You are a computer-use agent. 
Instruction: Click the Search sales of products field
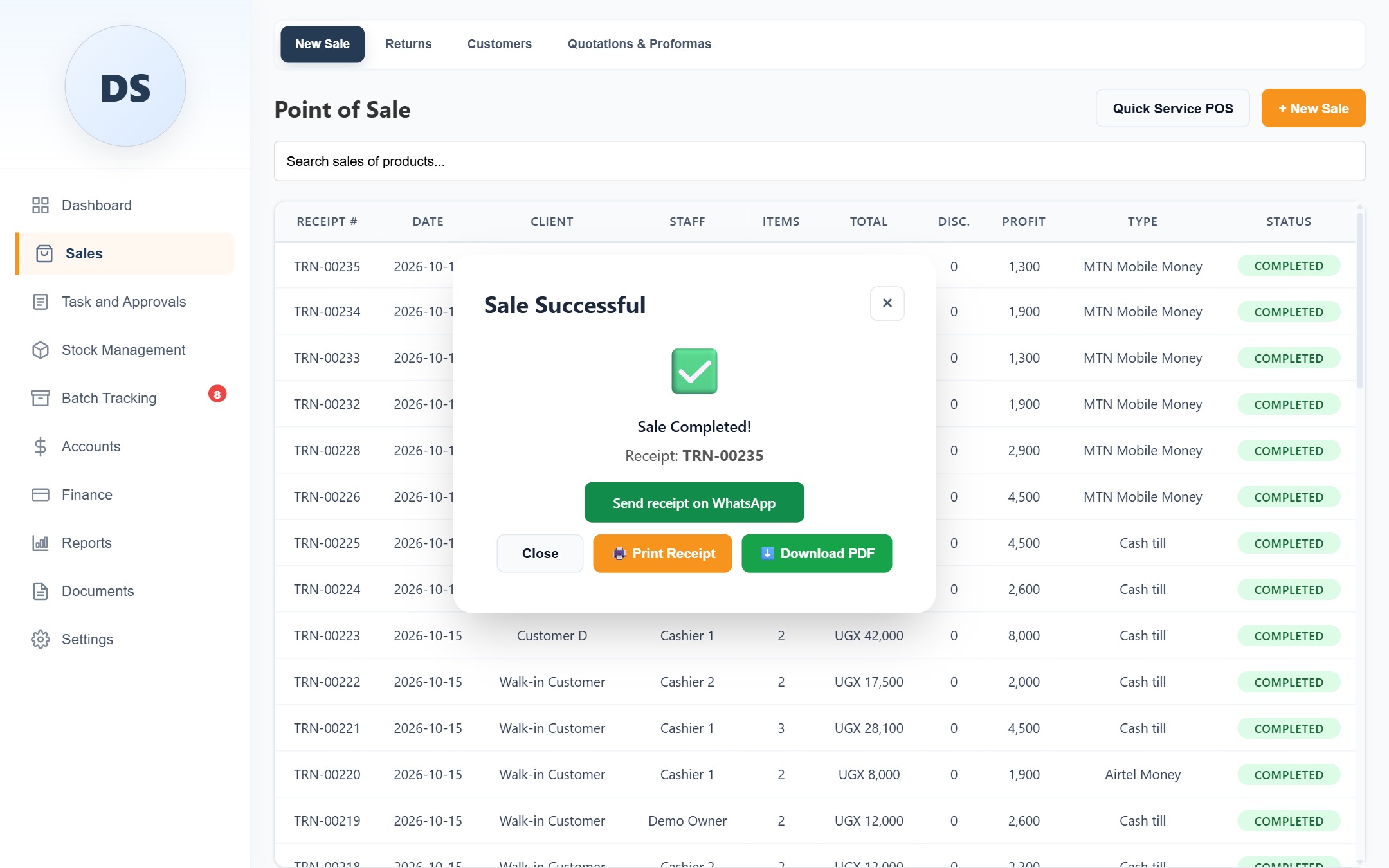tap(820, 161)
